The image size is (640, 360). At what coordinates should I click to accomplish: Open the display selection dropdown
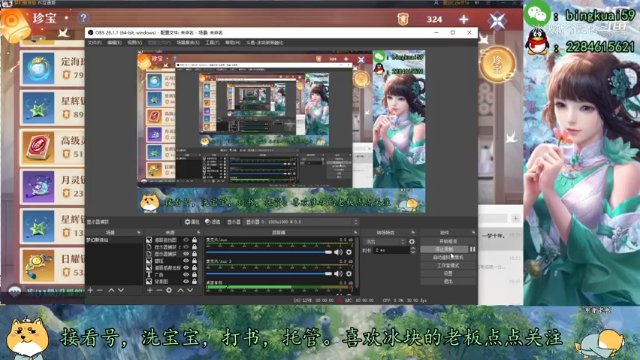302,222
